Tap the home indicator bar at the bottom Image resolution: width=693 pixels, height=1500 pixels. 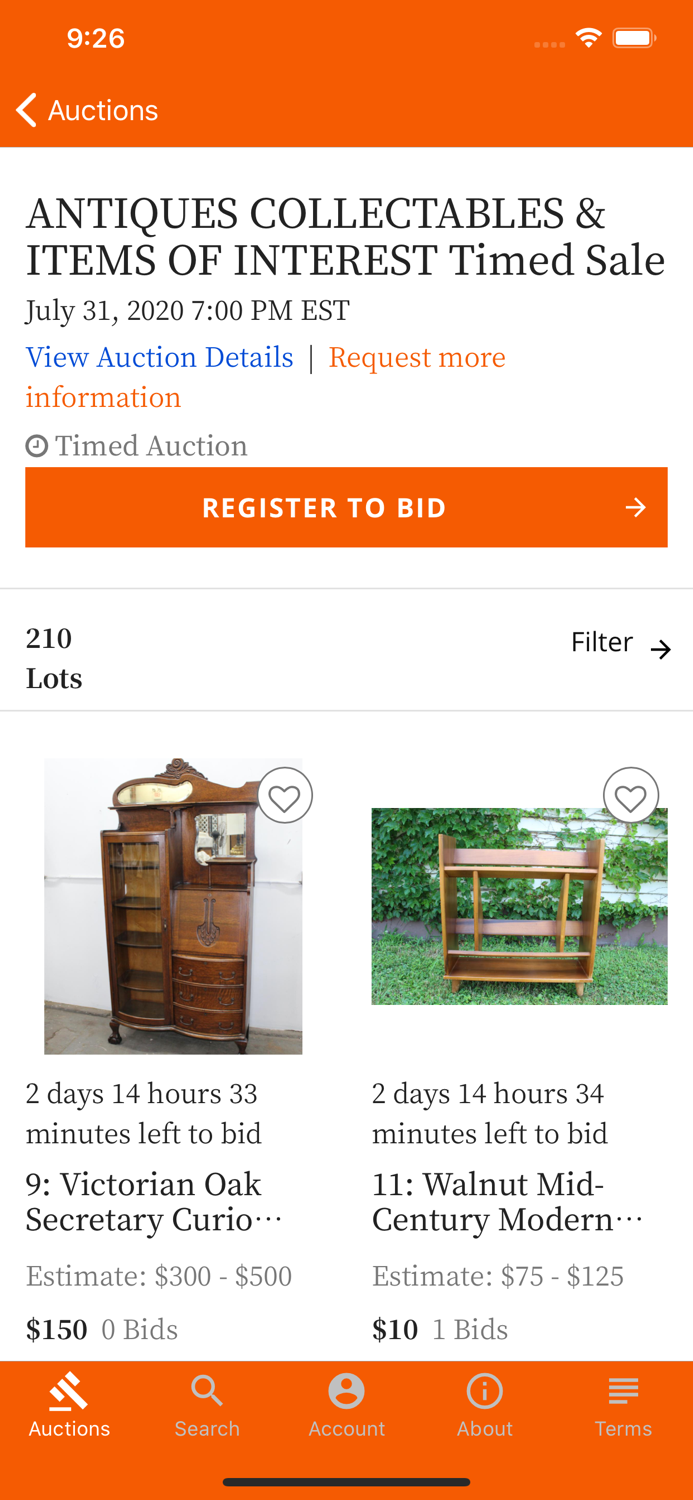(346, 1481)
